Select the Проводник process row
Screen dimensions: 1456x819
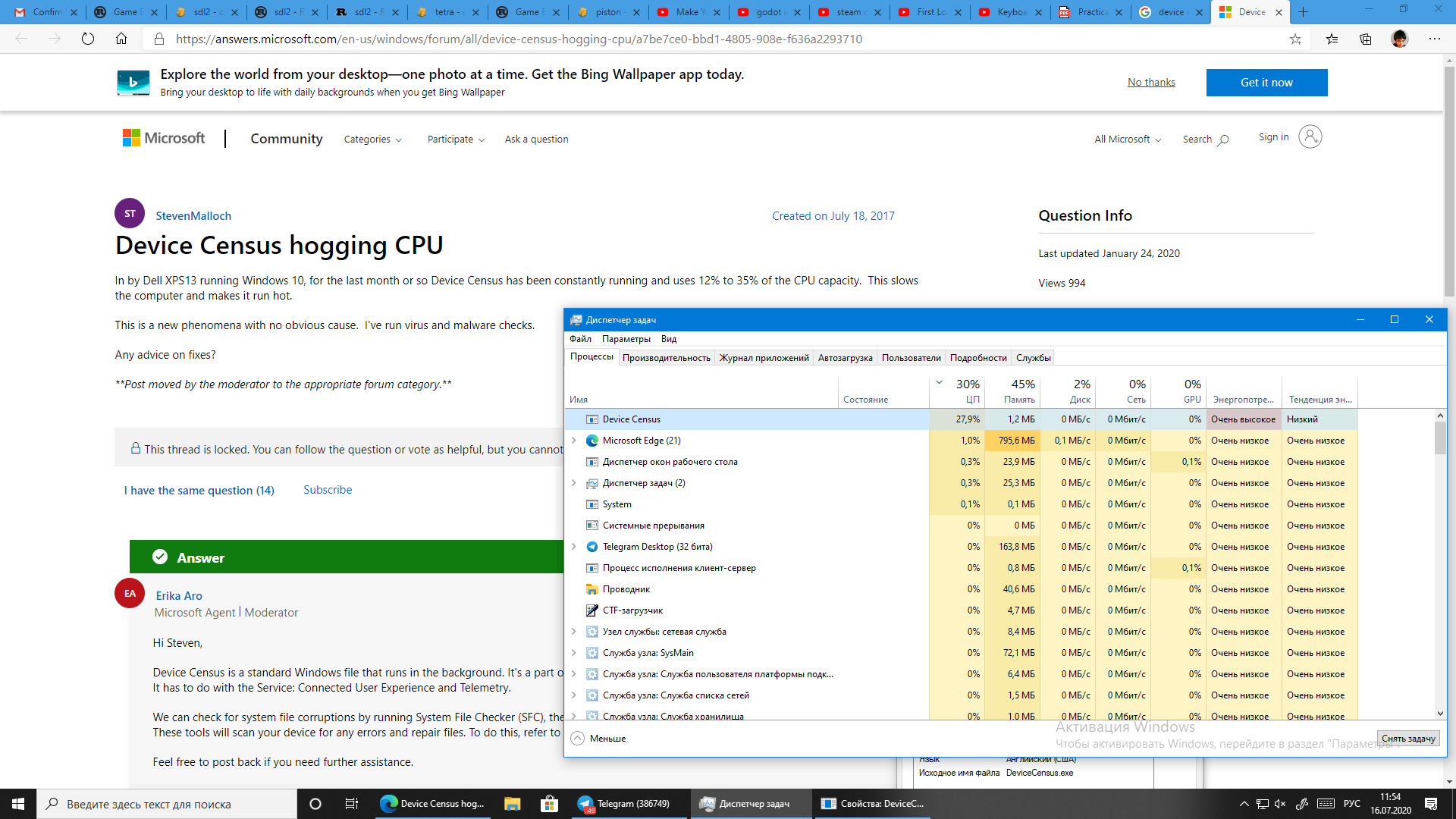961,589
